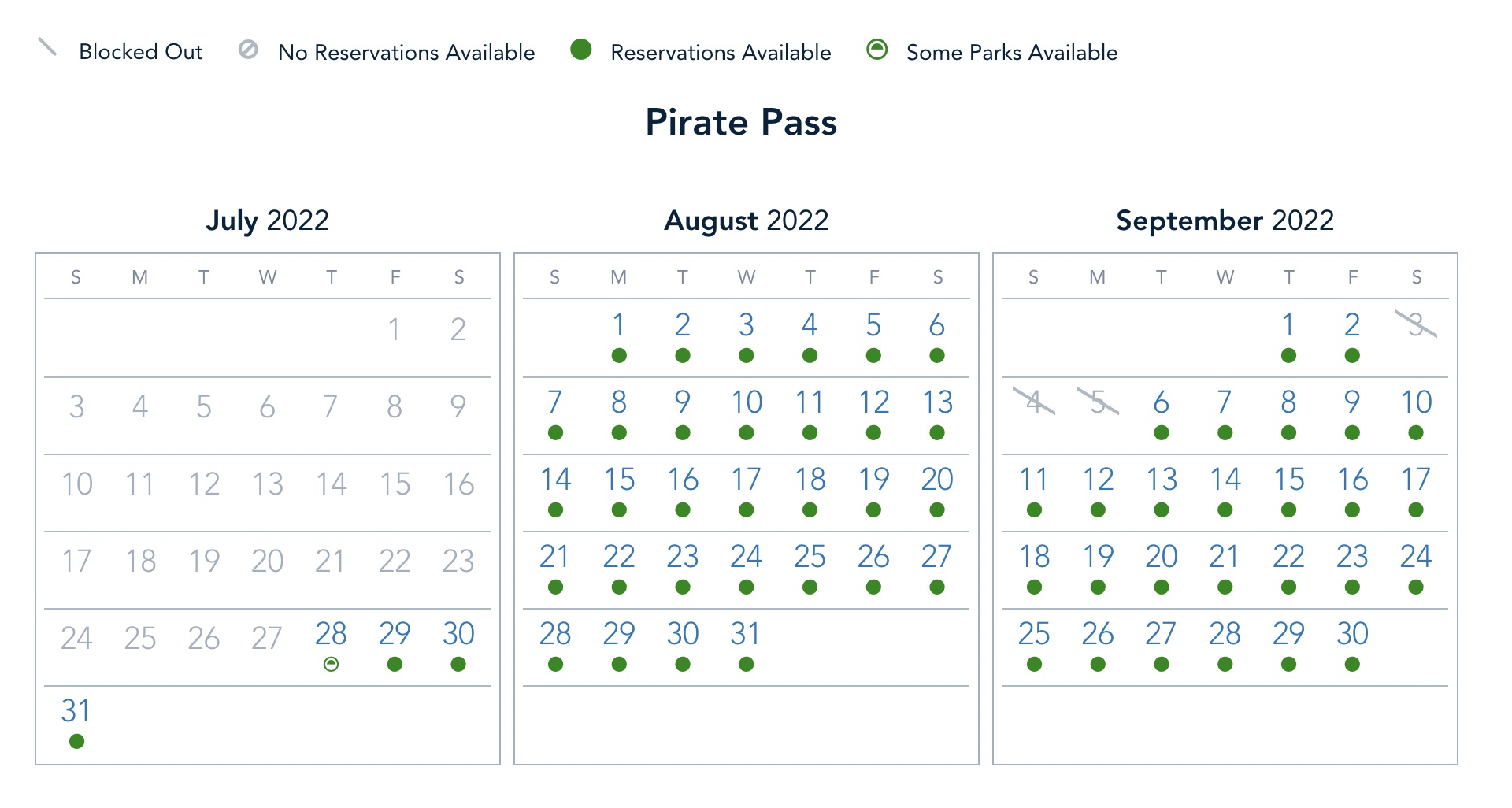Click the Some Parks Available legend icon
The width and height of the screenshot is (1512, 808).
tap(876, 50)
